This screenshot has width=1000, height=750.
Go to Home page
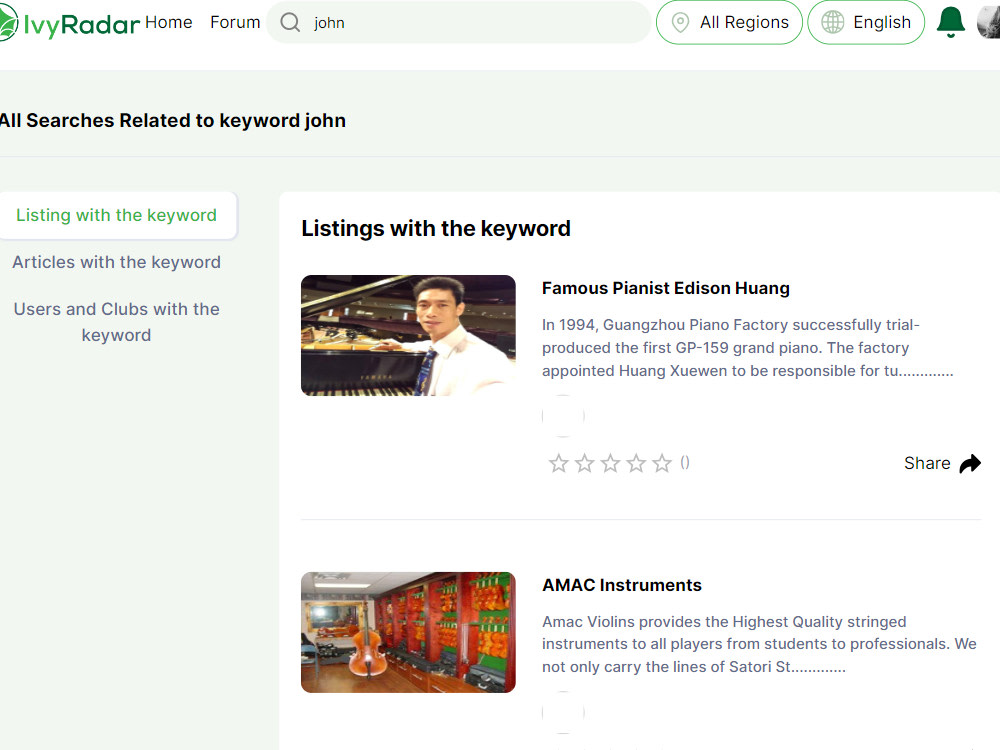tap(168, 22)
